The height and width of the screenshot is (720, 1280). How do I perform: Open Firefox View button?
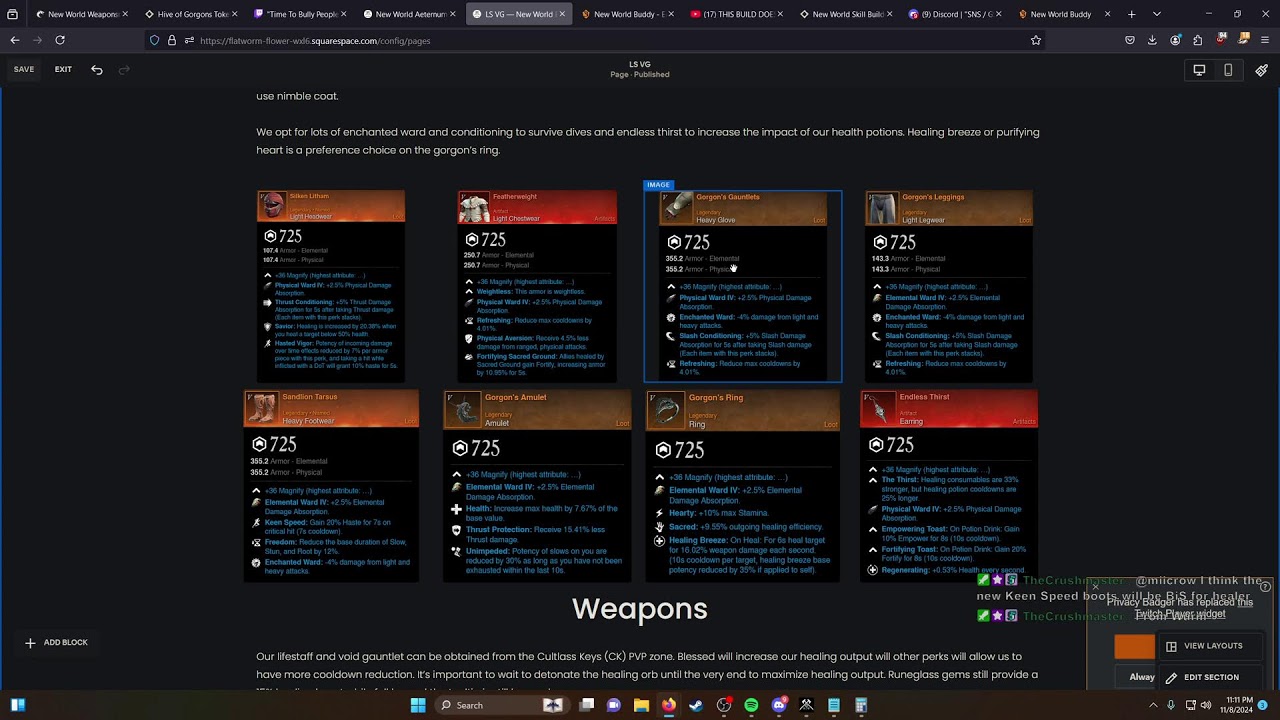[12, 14]
